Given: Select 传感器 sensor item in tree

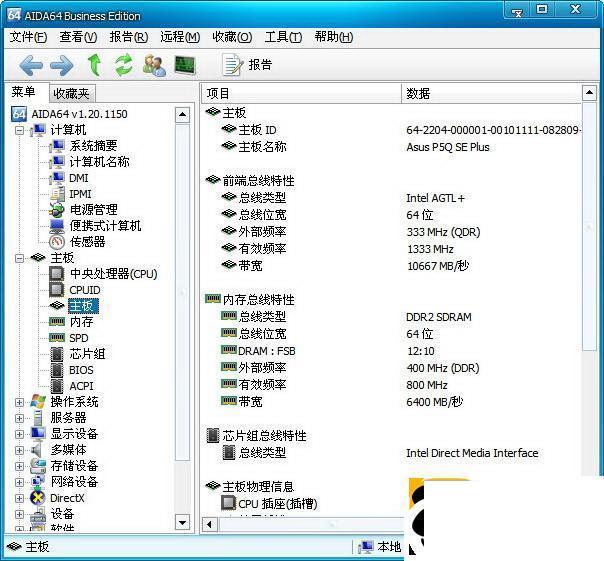Looking at the screenshot, I should (87, 242).
